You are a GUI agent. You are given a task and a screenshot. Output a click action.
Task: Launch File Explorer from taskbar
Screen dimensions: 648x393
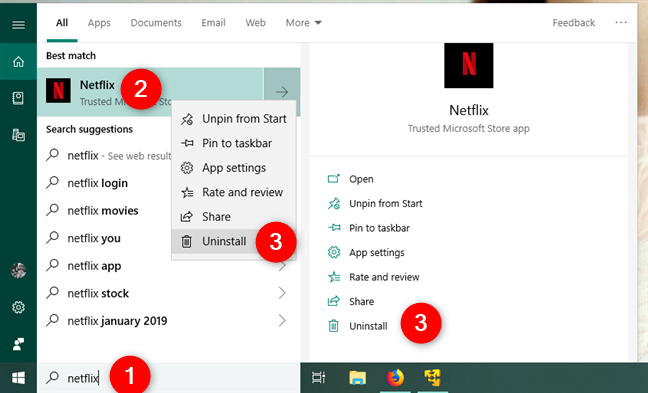(x=357, y=377)
